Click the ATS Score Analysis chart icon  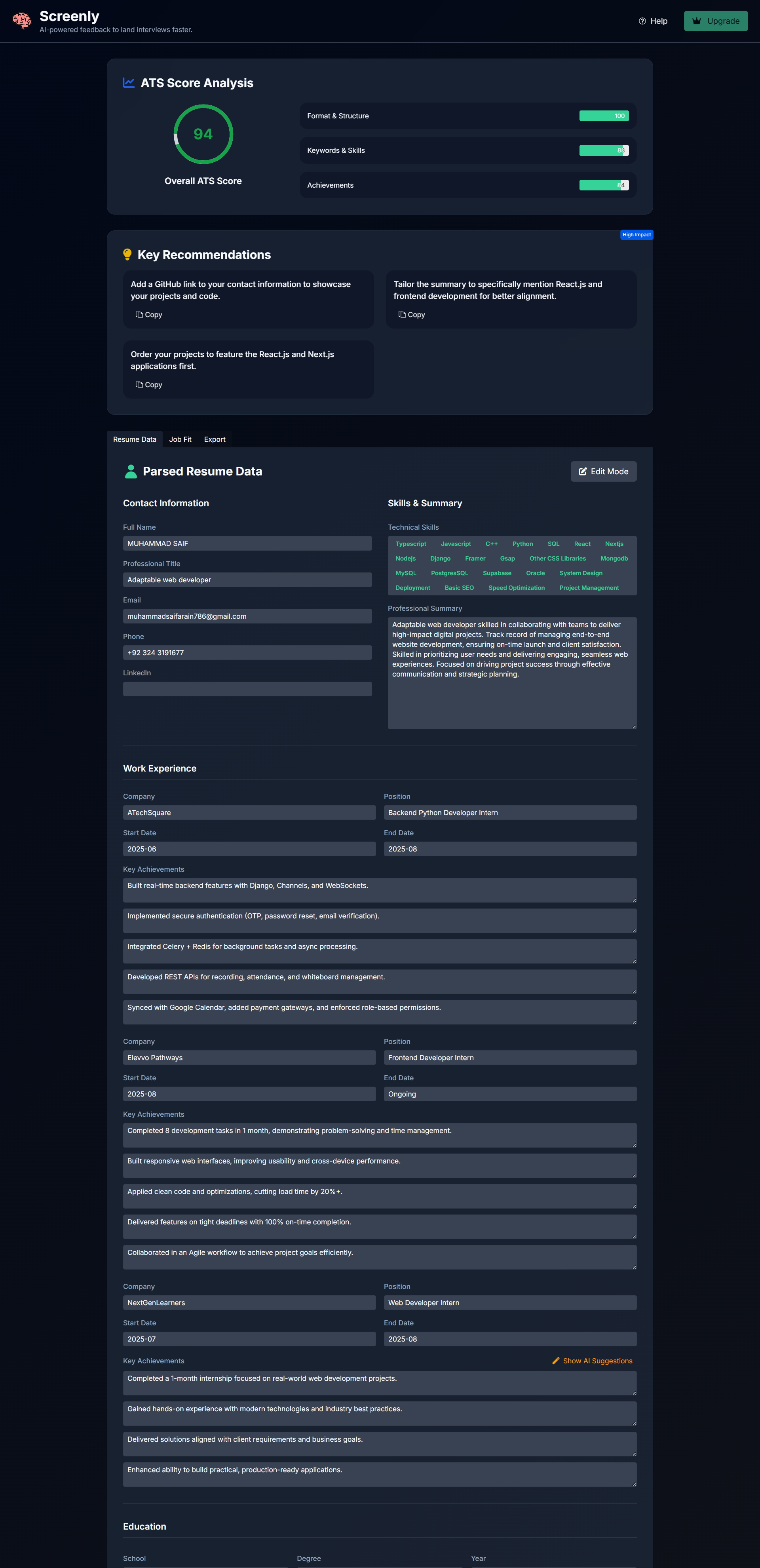click(128, 83)
